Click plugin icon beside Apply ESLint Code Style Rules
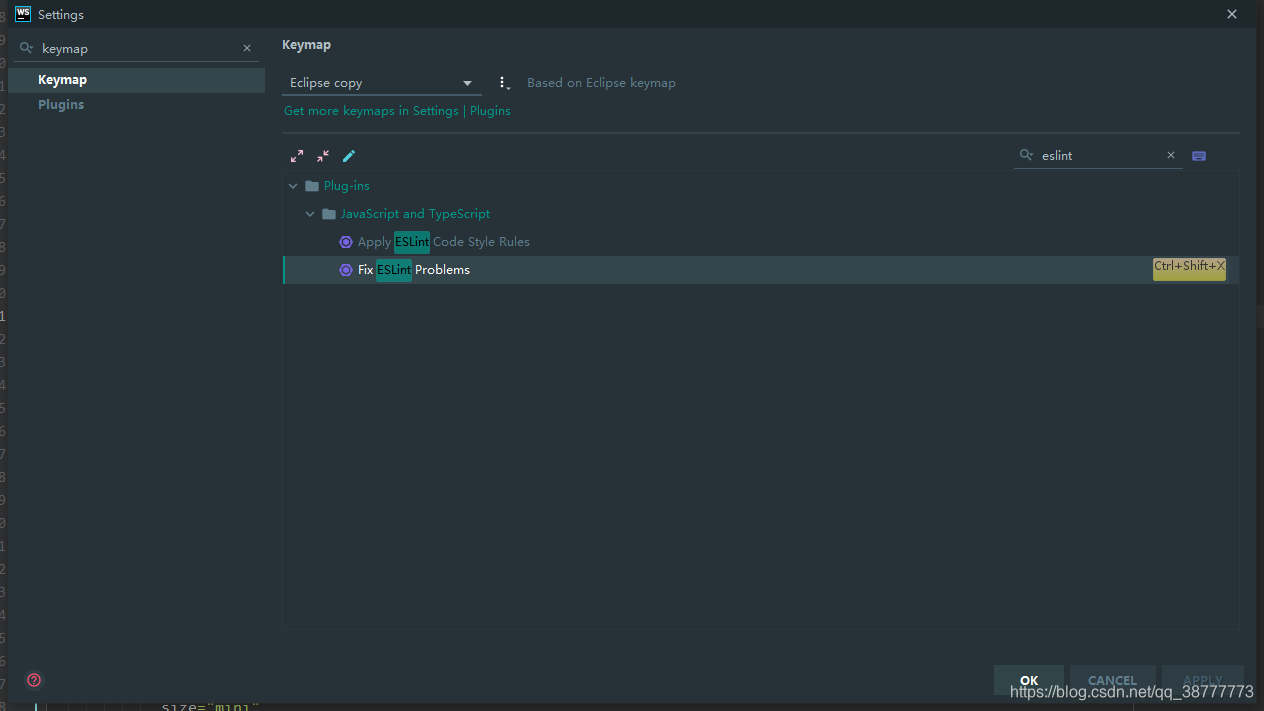This screenshot has height=711, width=1264. pos(346,242)
